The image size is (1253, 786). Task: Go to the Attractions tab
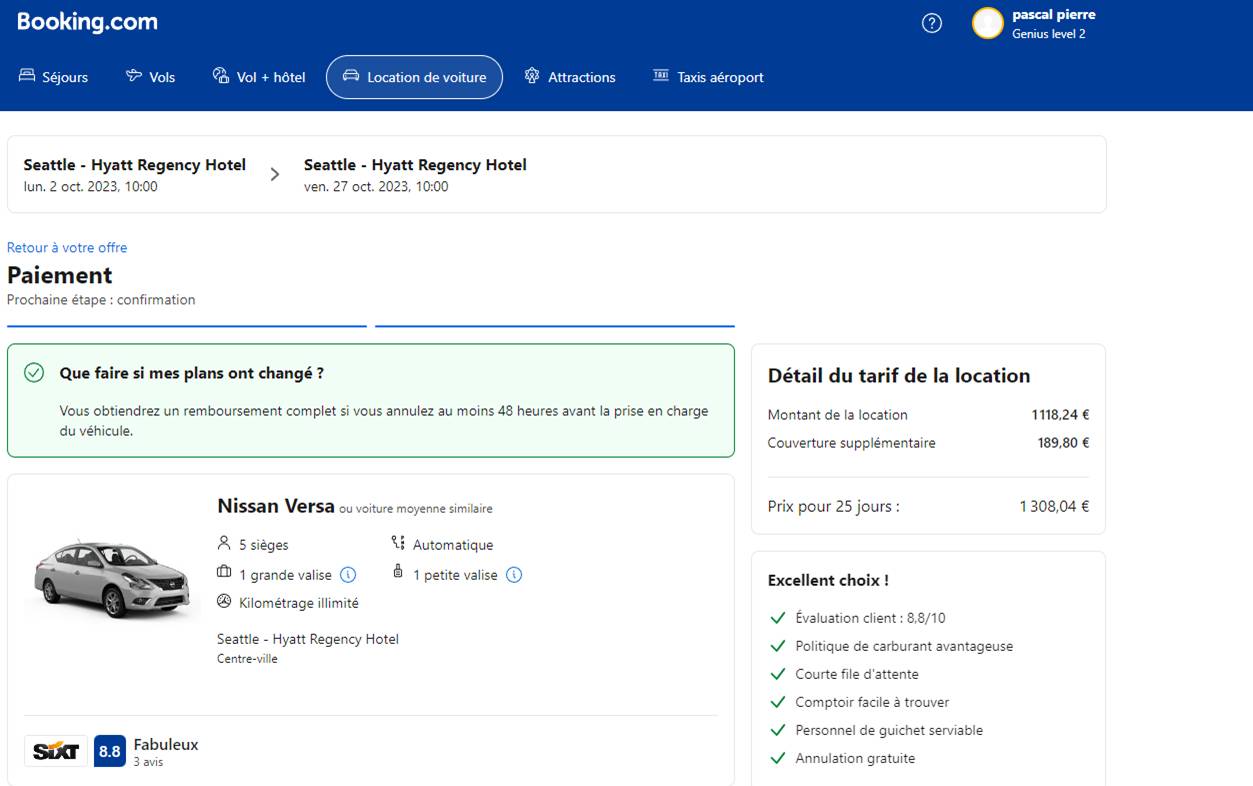click(570, 77)
